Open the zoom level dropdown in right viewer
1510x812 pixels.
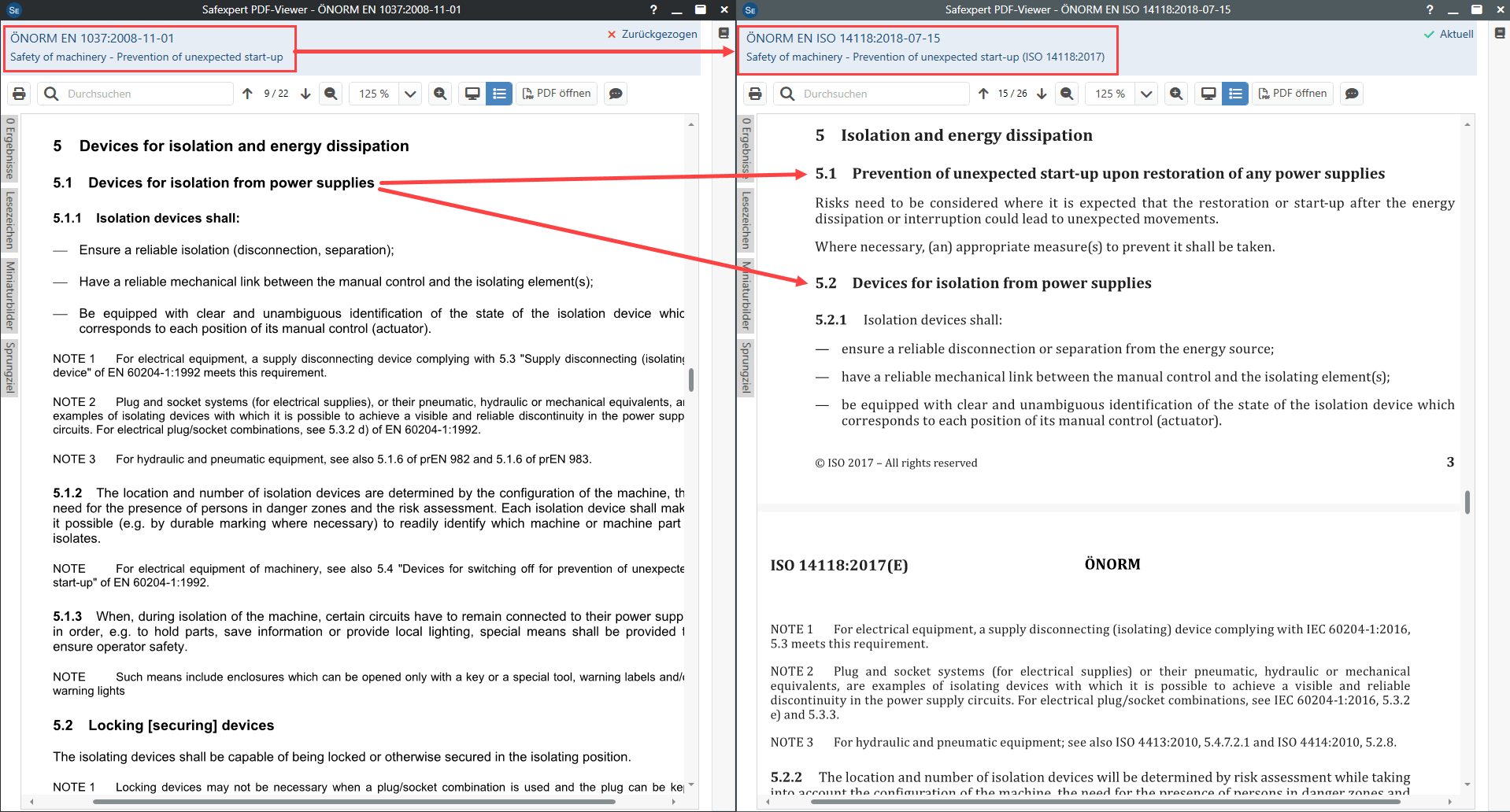click(1146, 94)
